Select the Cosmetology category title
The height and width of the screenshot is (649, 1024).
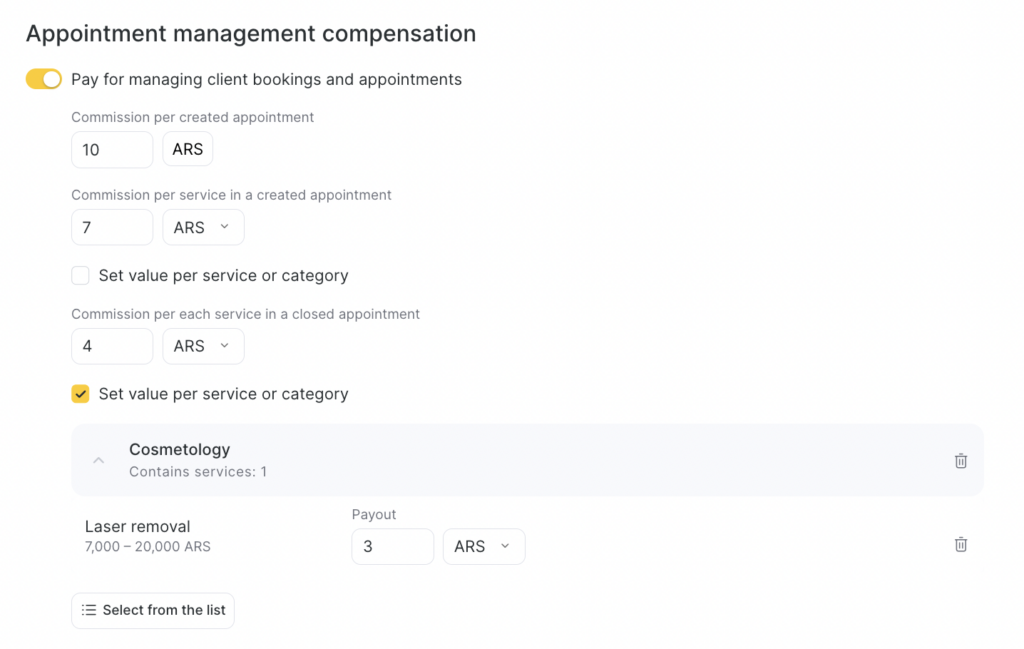(179, 450)
